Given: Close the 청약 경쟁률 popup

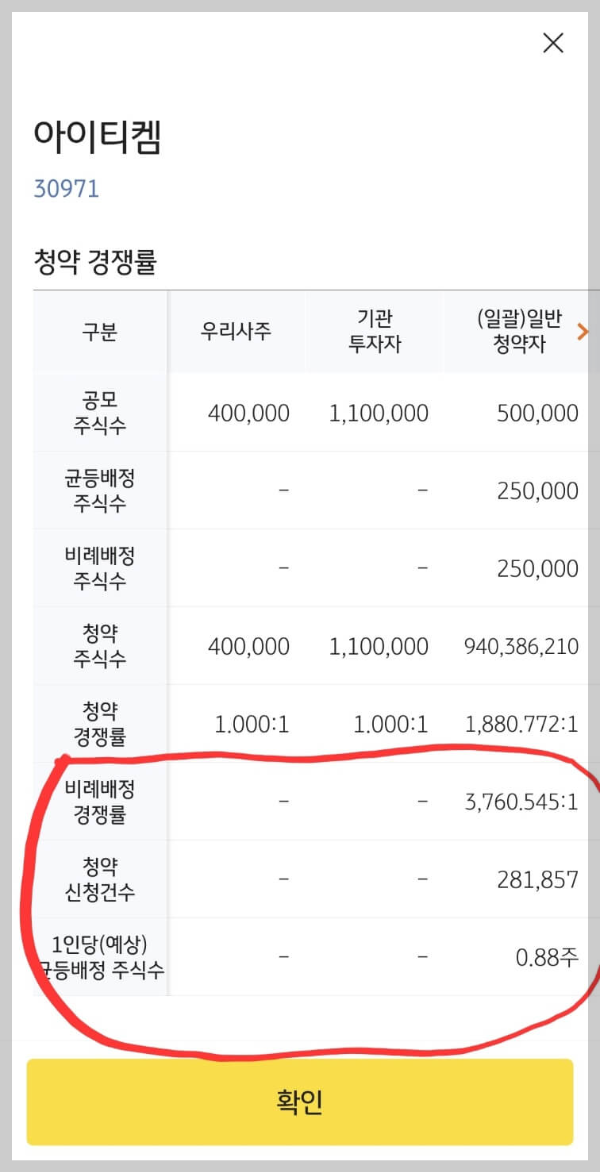Looking at the screenshot, I should [552, 43].
